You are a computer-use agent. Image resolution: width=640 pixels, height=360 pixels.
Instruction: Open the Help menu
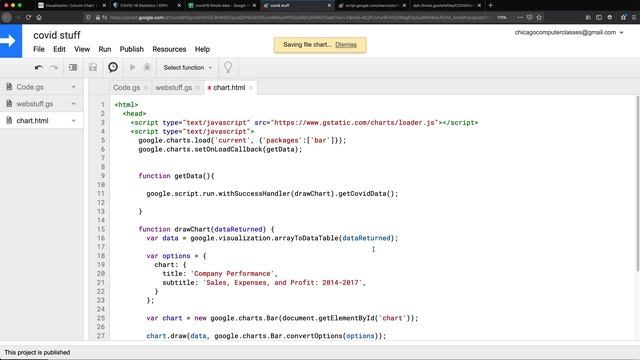202,49
